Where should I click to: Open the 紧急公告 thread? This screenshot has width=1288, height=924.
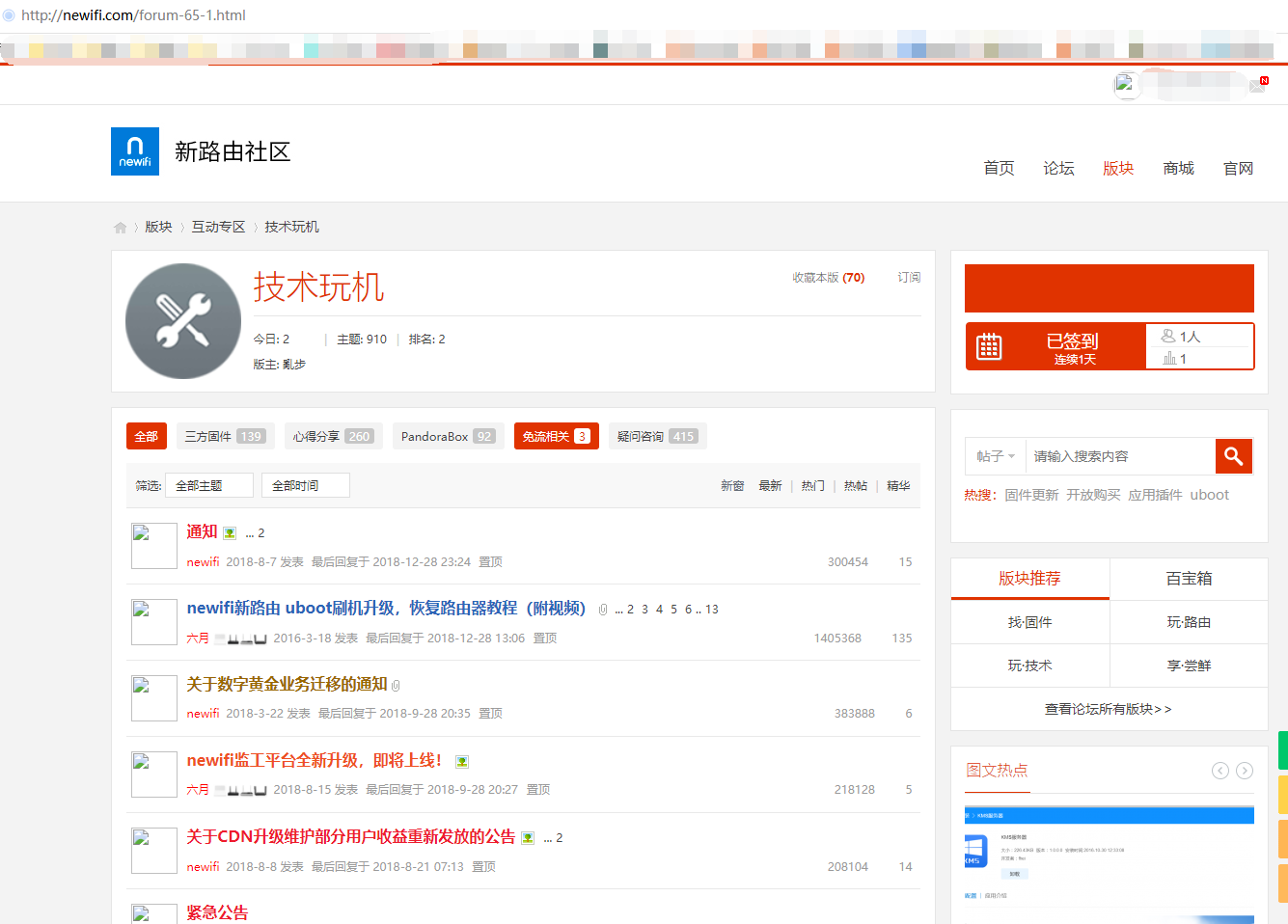217,912
